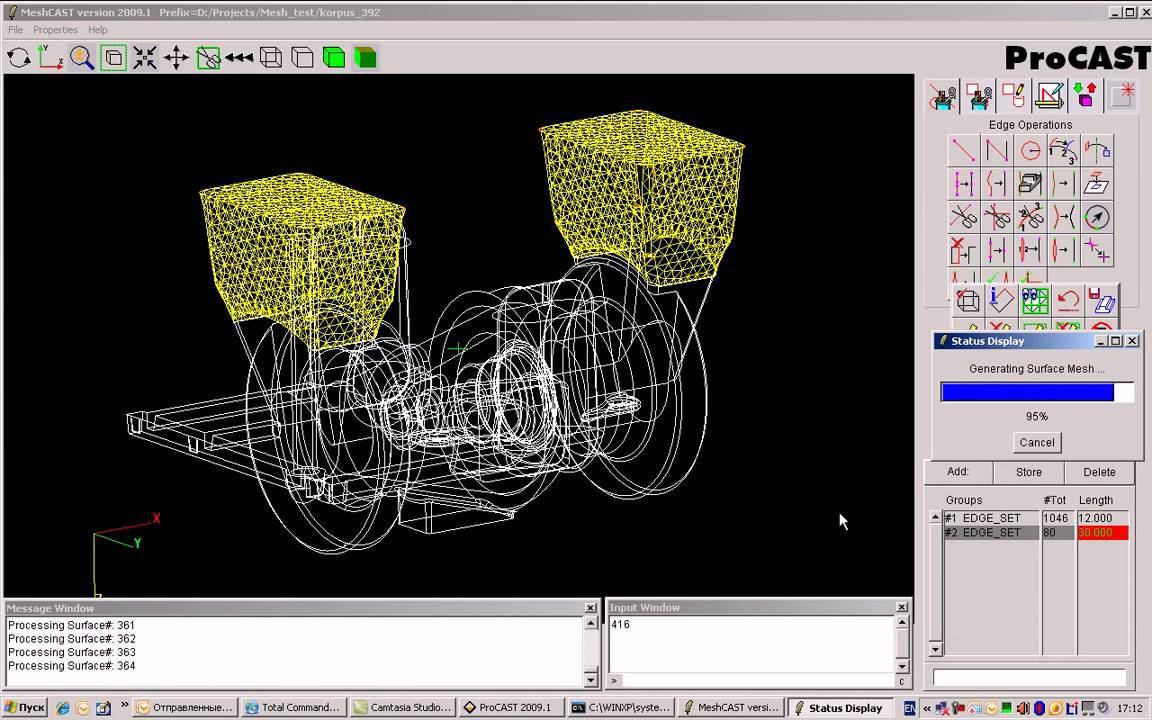Click the compass arrow edge tool
This screenshot has height=720, width=1152.
click(1097, 217)
